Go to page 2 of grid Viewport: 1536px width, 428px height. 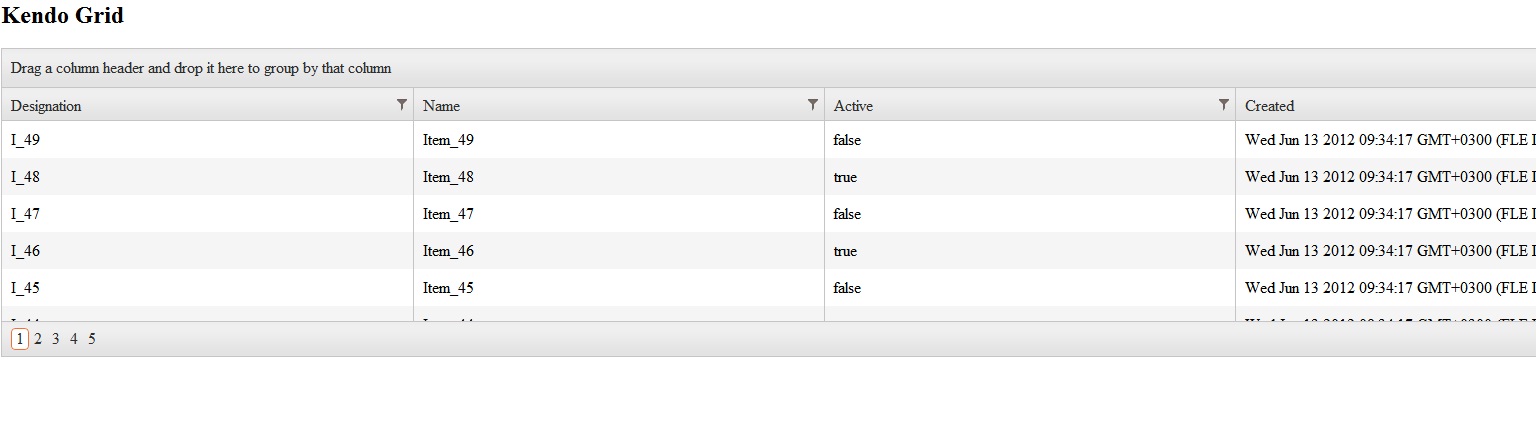(38, 339)
